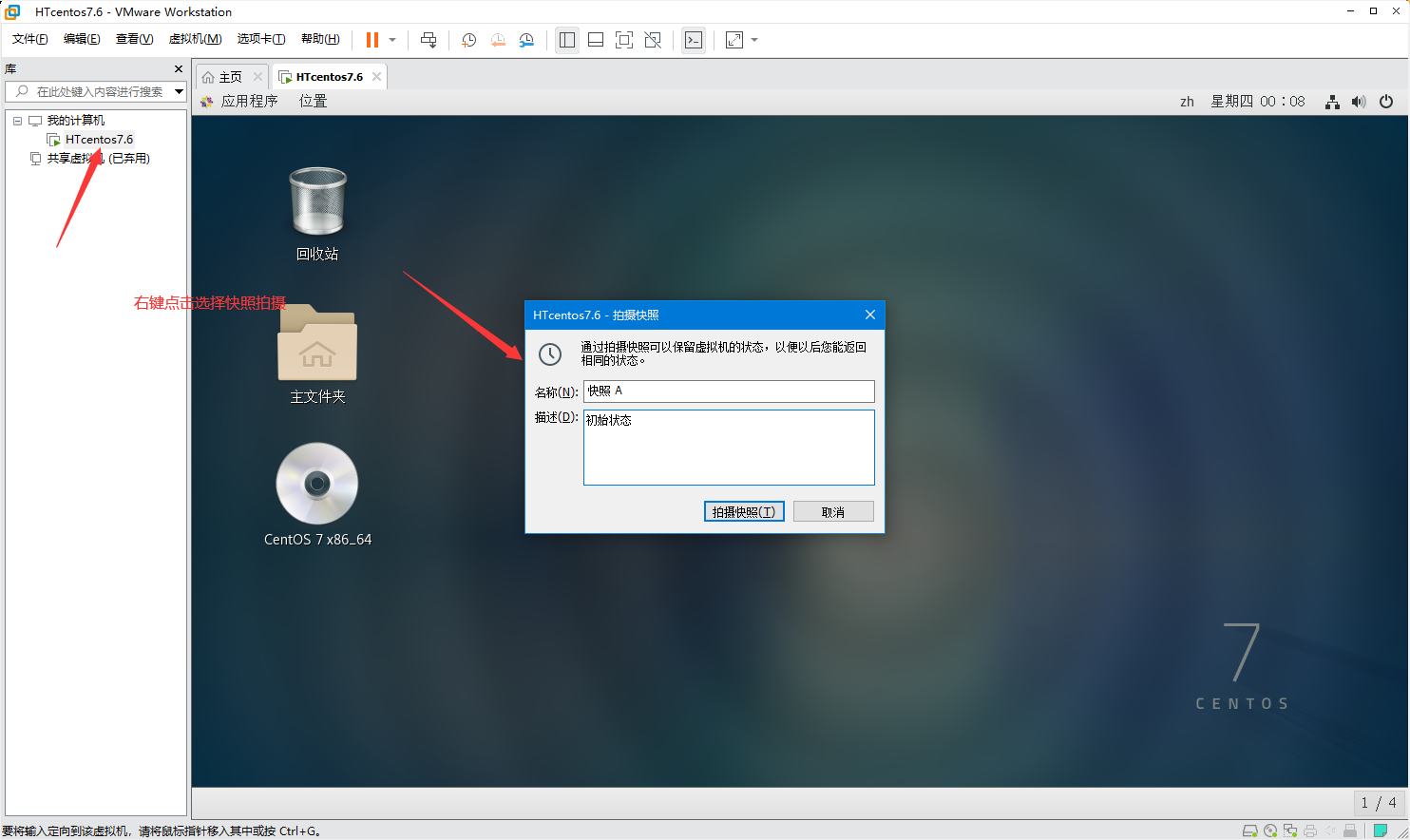Toggle the library sidebar view icon

(567, 40)
